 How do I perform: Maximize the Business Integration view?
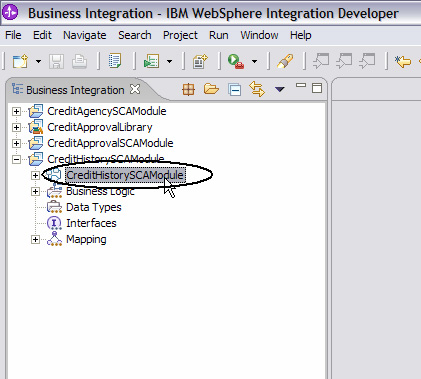coord(317,88)
